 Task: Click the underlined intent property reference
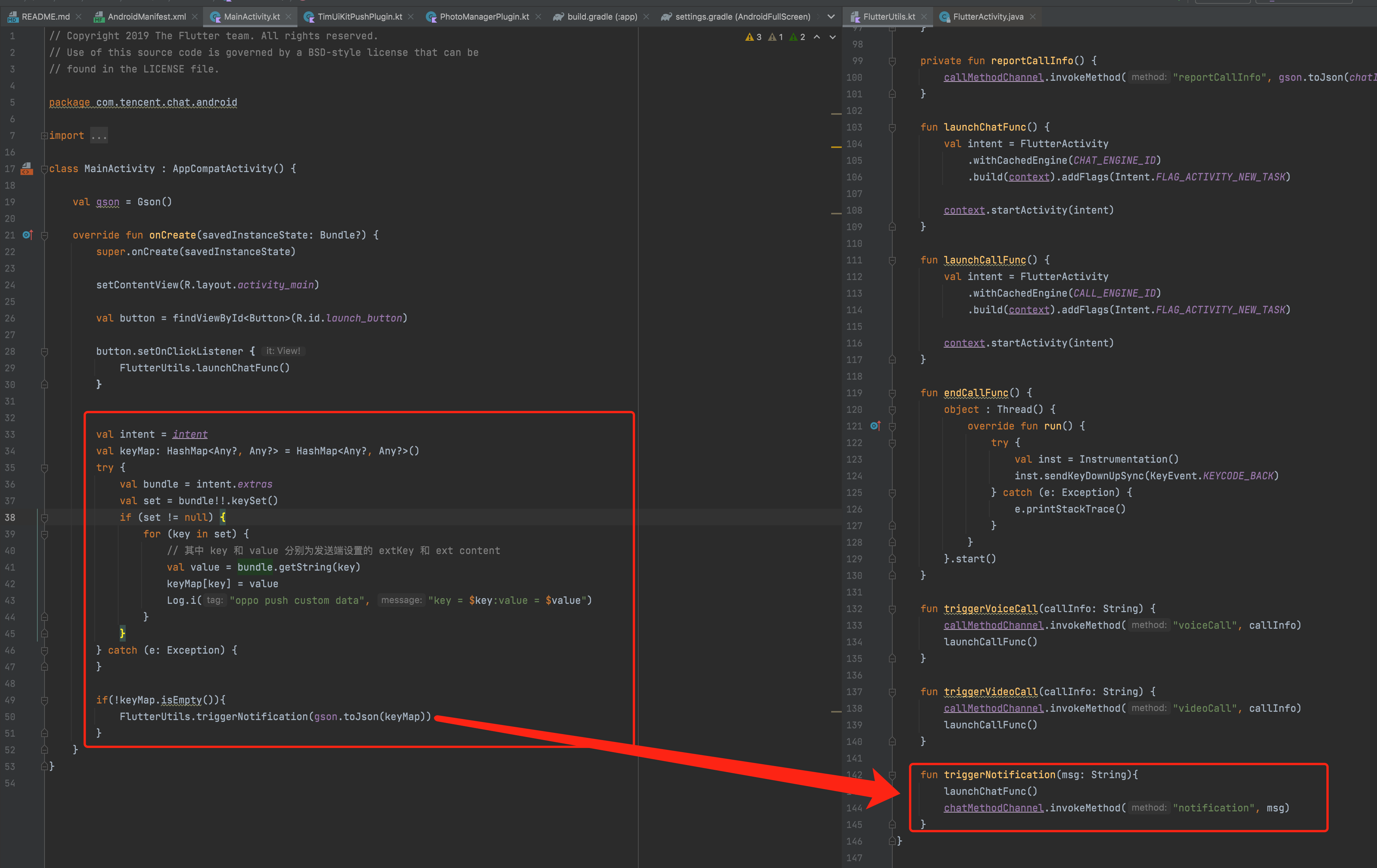coord(190,435)
